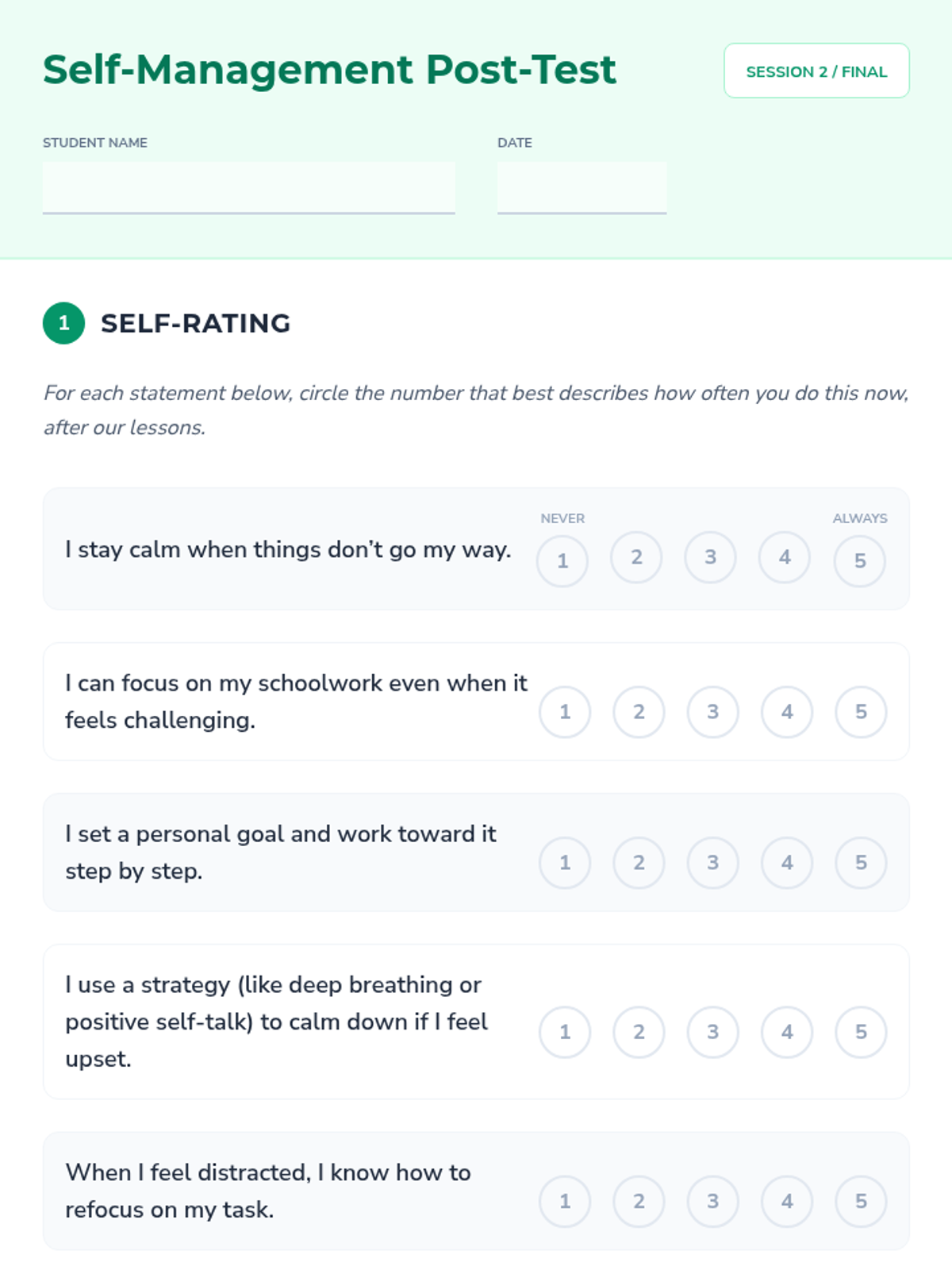952x1270 pixels.
Task: Pick 2 for calm-down strategy statement
Action: tap(639, 1032)
